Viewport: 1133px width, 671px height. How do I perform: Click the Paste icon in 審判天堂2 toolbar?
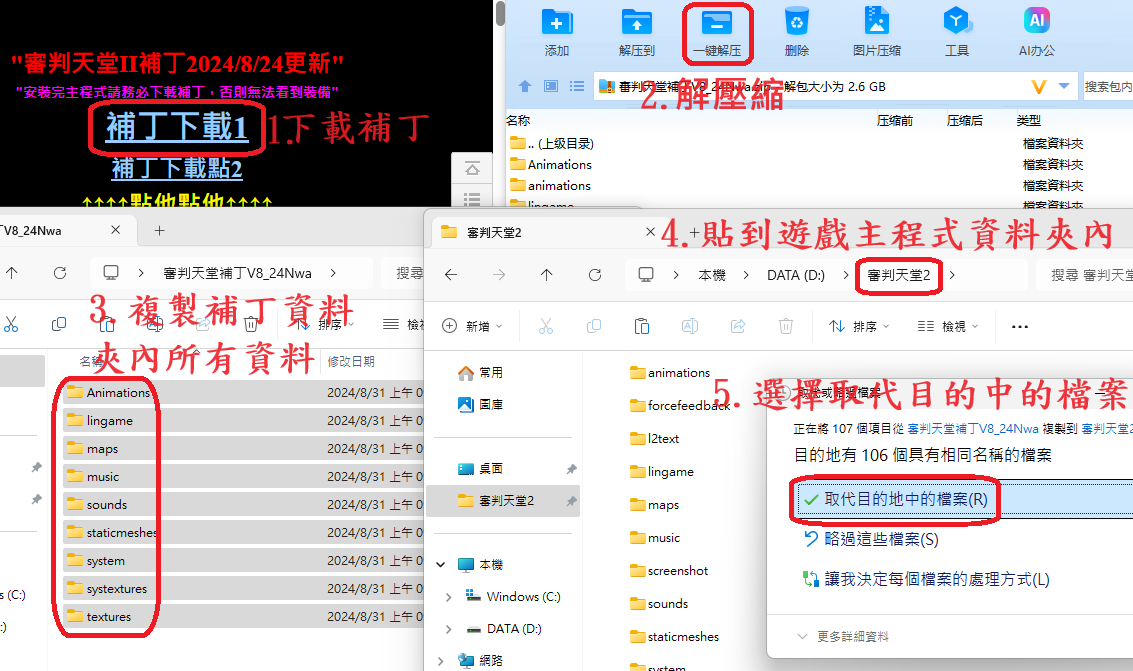[x=642, y=326]
